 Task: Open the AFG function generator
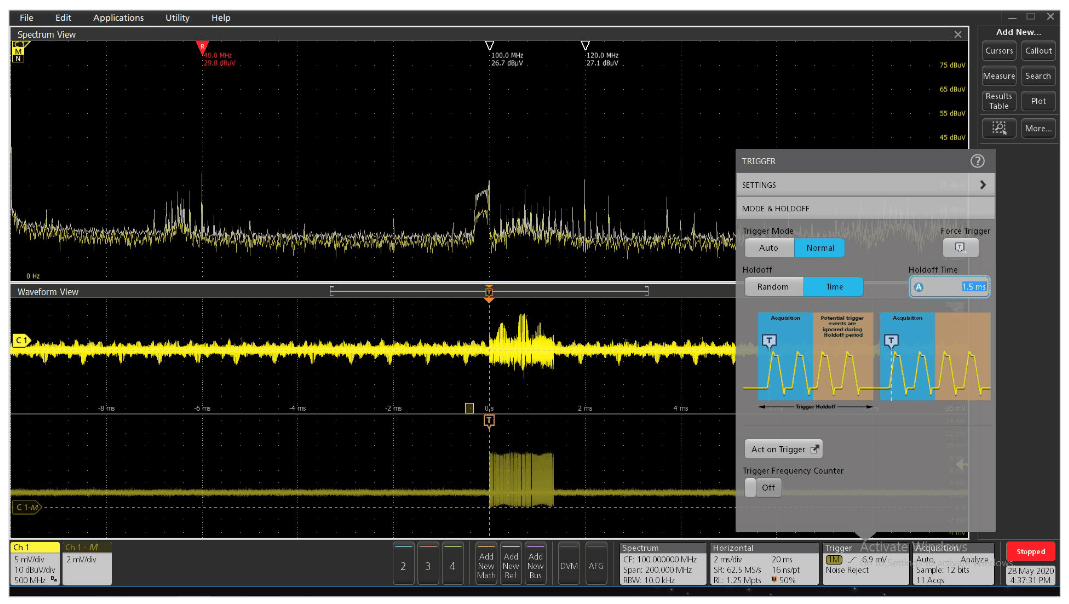[597, 564]
